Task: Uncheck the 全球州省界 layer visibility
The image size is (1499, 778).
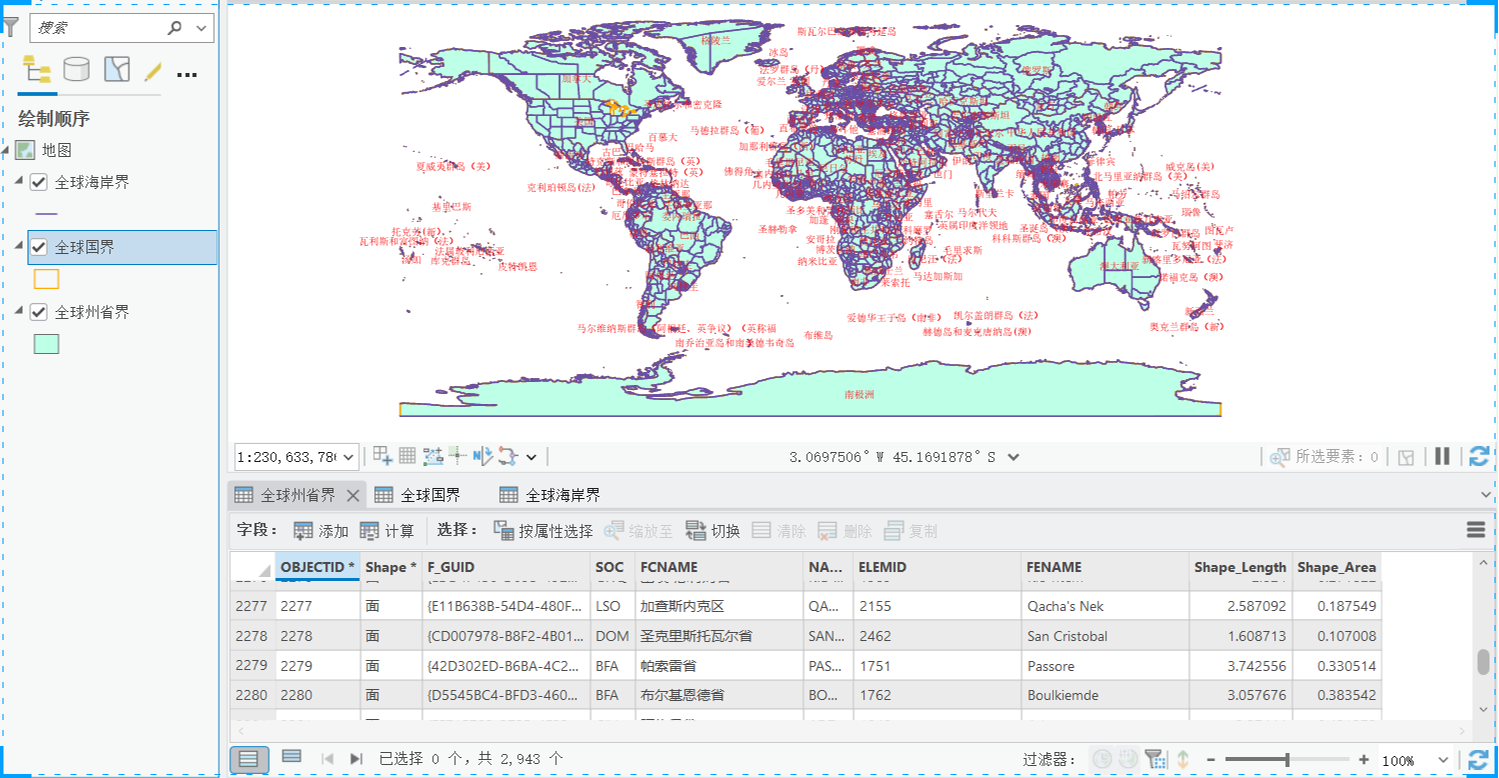Action: pyautogui.click(x=39, y=312)
